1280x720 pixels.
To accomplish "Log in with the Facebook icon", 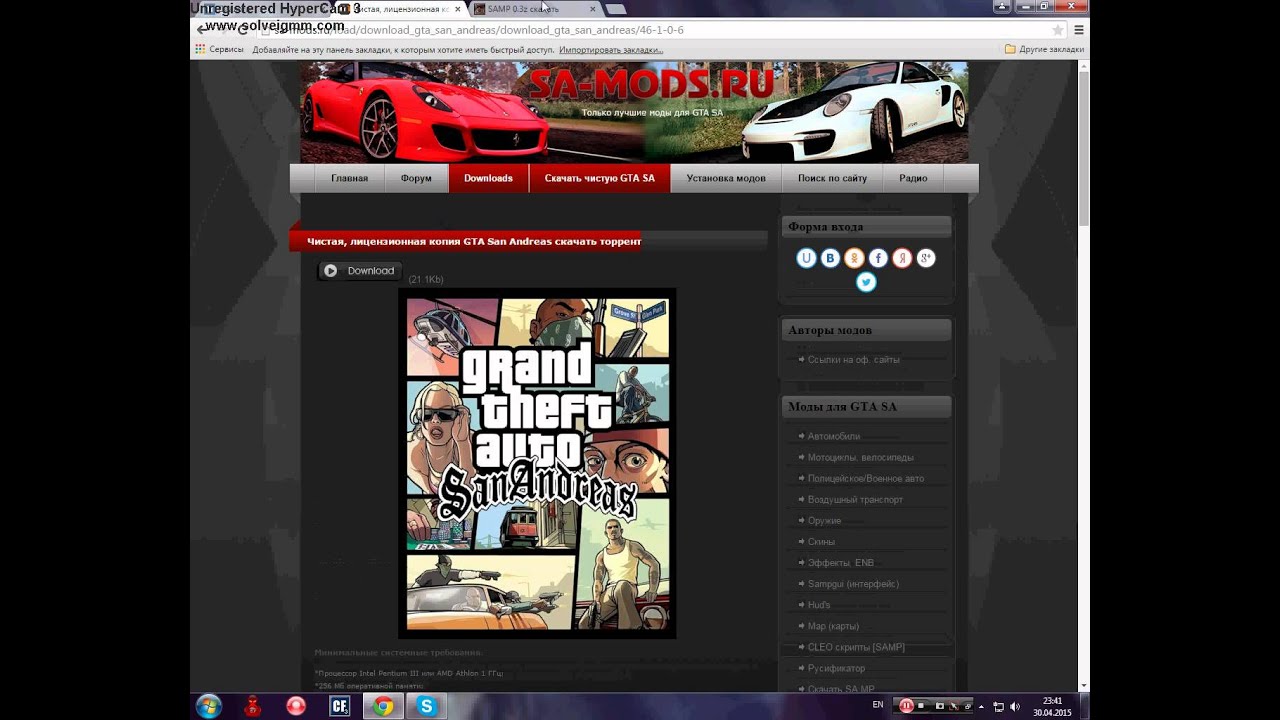I will point(878,258).
